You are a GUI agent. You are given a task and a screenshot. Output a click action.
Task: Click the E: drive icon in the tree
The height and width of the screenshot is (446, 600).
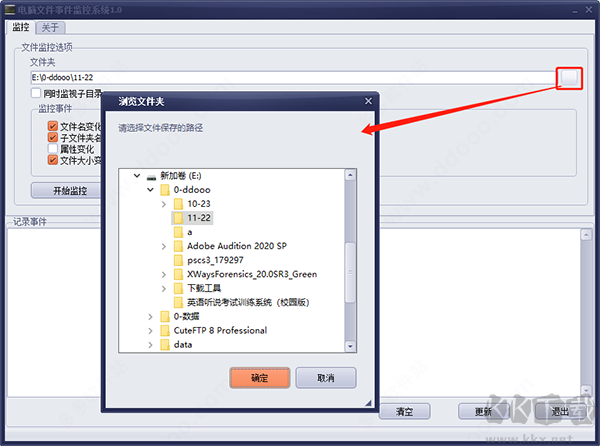pyautogui.click(x=152, y=177)
